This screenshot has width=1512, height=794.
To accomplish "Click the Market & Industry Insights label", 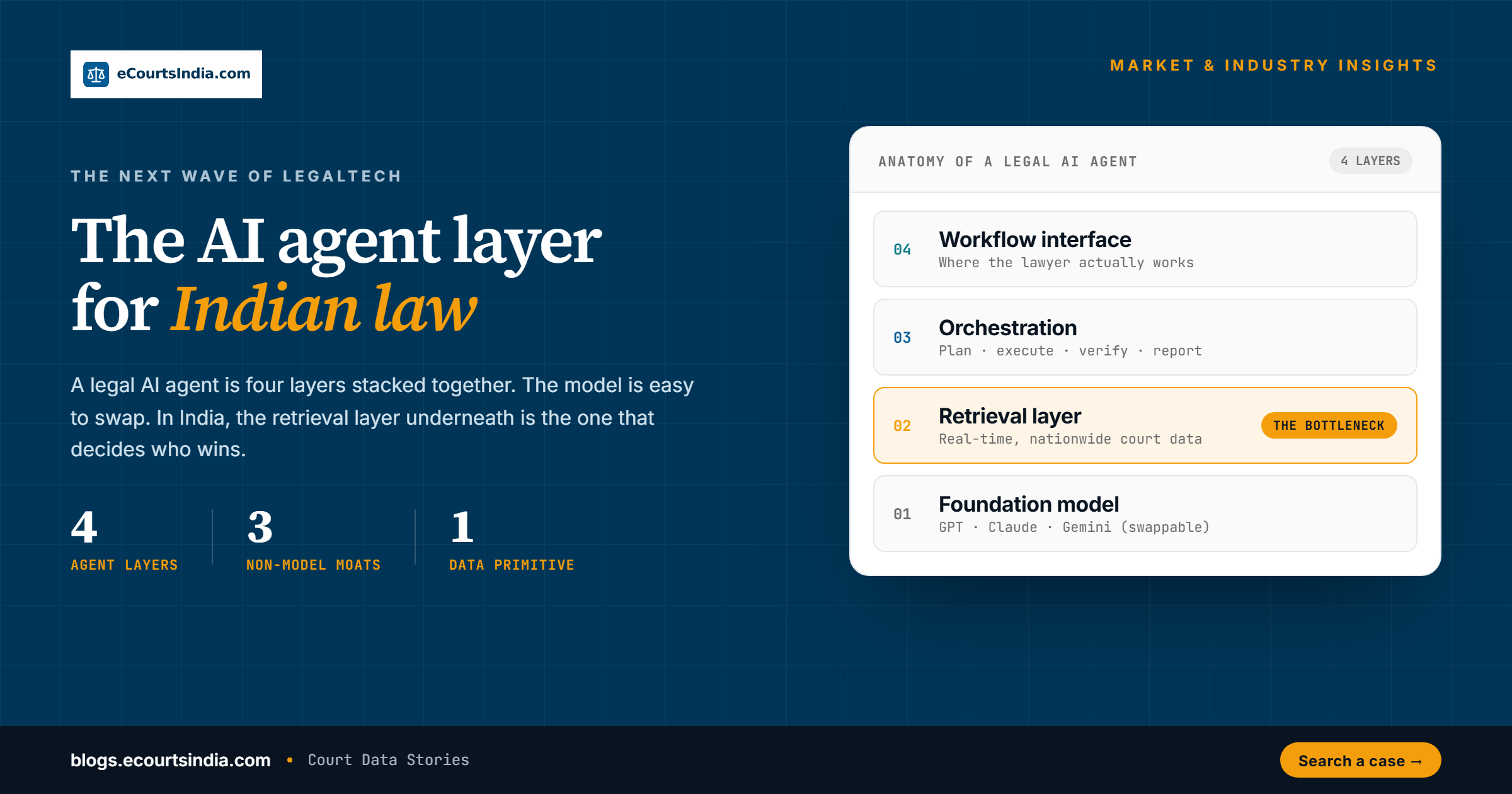I will point(1274,66).
